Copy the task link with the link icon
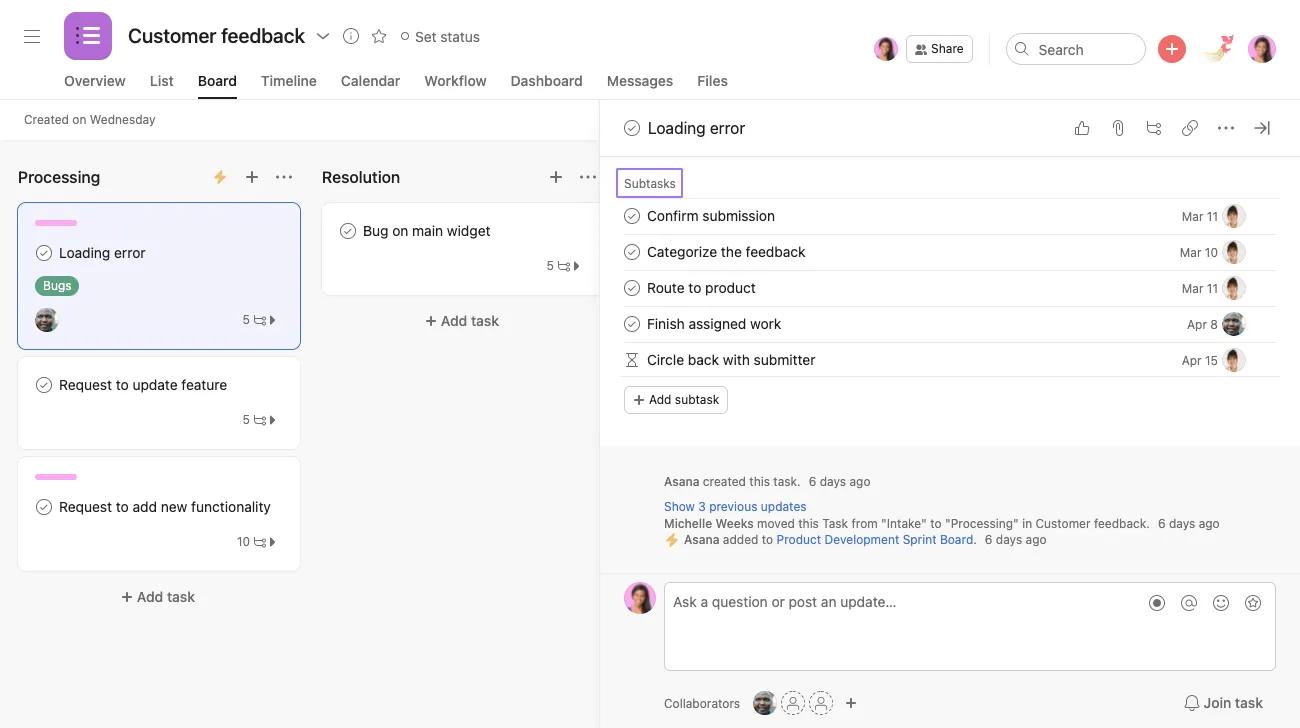The image size is (1300, 728). point(1190,128)
